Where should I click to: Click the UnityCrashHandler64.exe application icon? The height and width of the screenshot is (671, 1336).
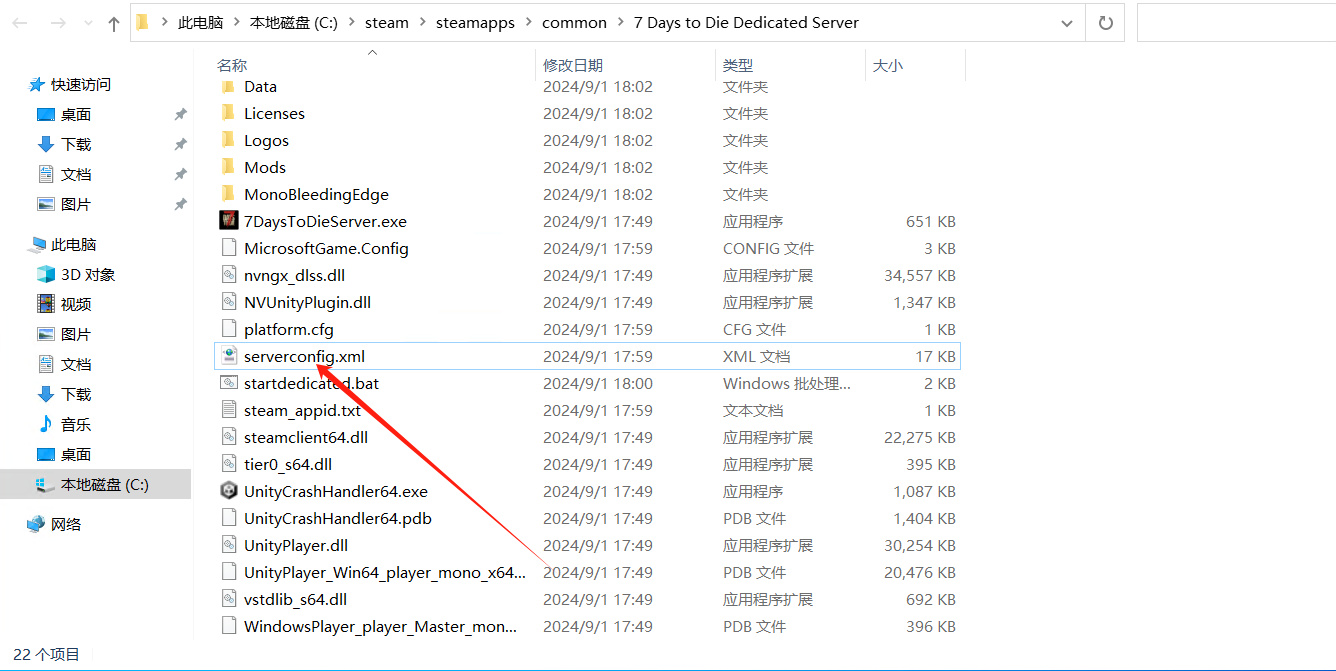[x=229, y=491]
